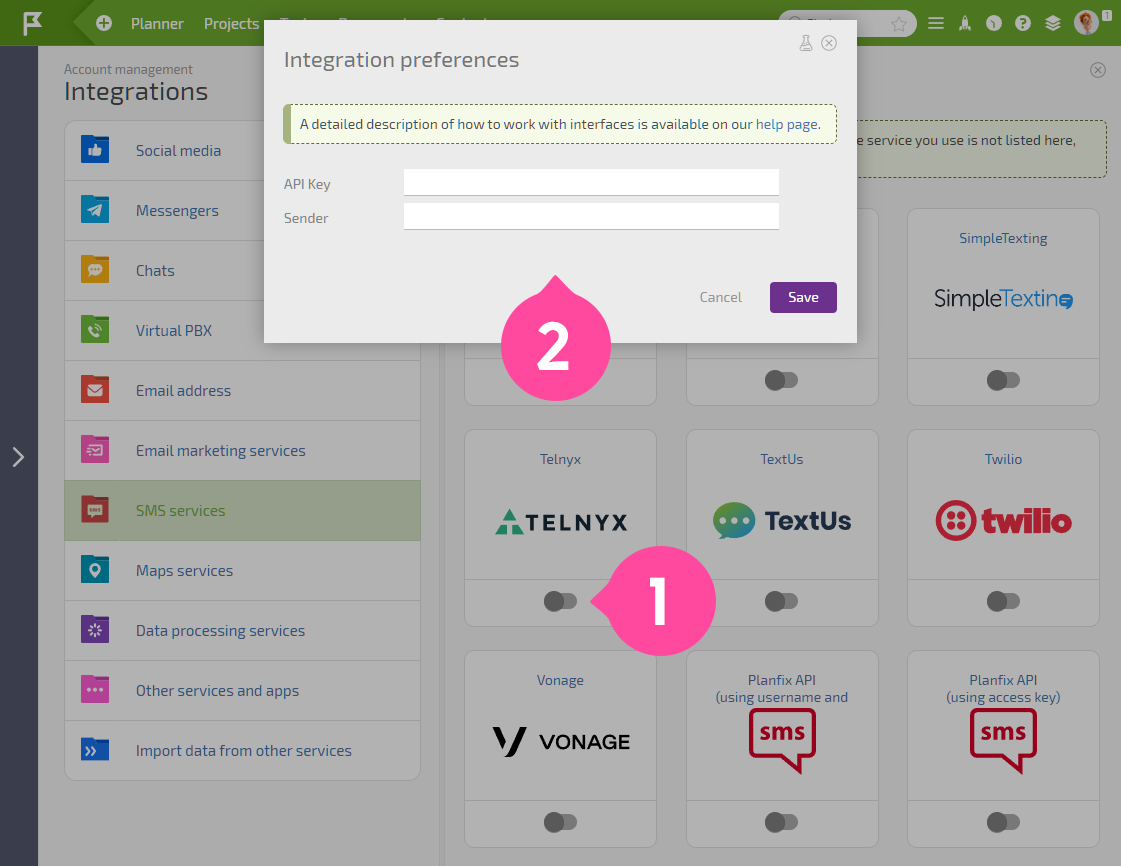Click the stacked layers icon
1121x866 pixels.
(1052, 24)
